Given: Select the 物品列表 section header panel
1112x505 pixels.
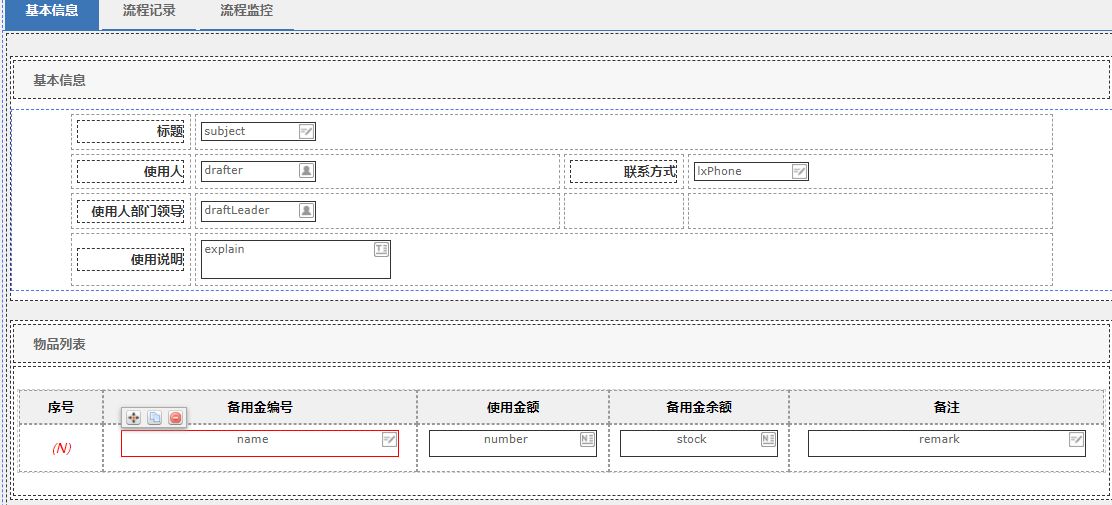Looking at the screenshot, I should pos(561,345).
